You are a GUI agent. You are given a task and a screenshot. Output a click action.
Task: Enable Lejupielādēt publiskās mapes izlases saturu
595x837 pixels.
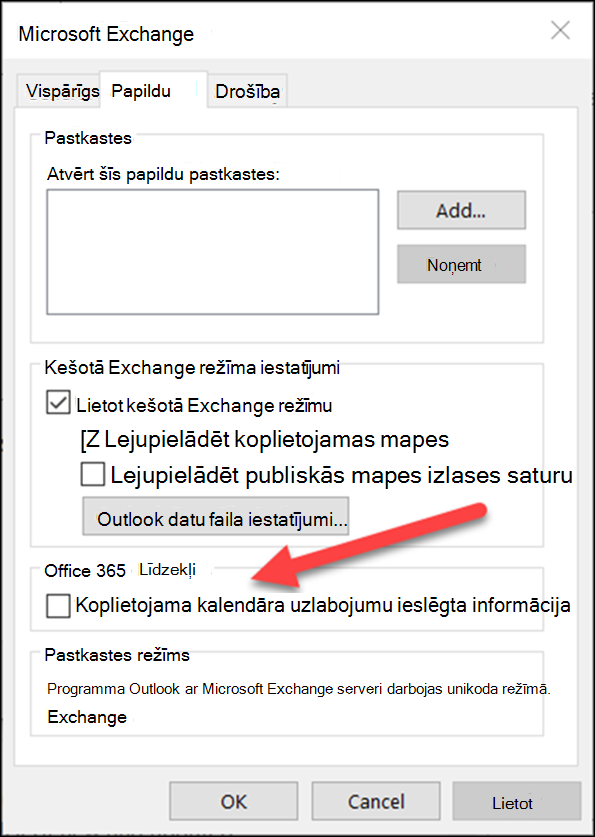tap(92, 475)
